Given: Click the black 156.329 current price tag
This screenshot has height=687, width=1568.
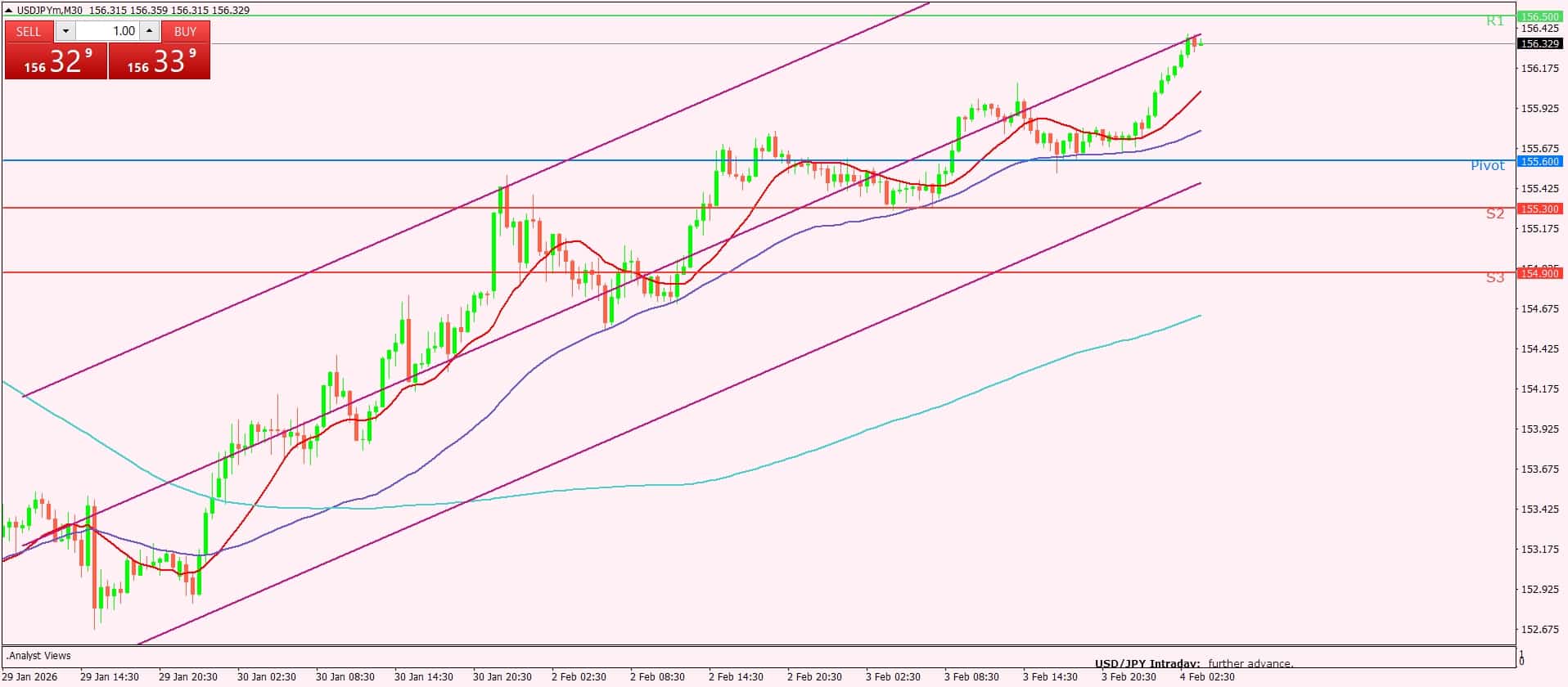Looking at the screenshot, I should tap(1539, 44).
